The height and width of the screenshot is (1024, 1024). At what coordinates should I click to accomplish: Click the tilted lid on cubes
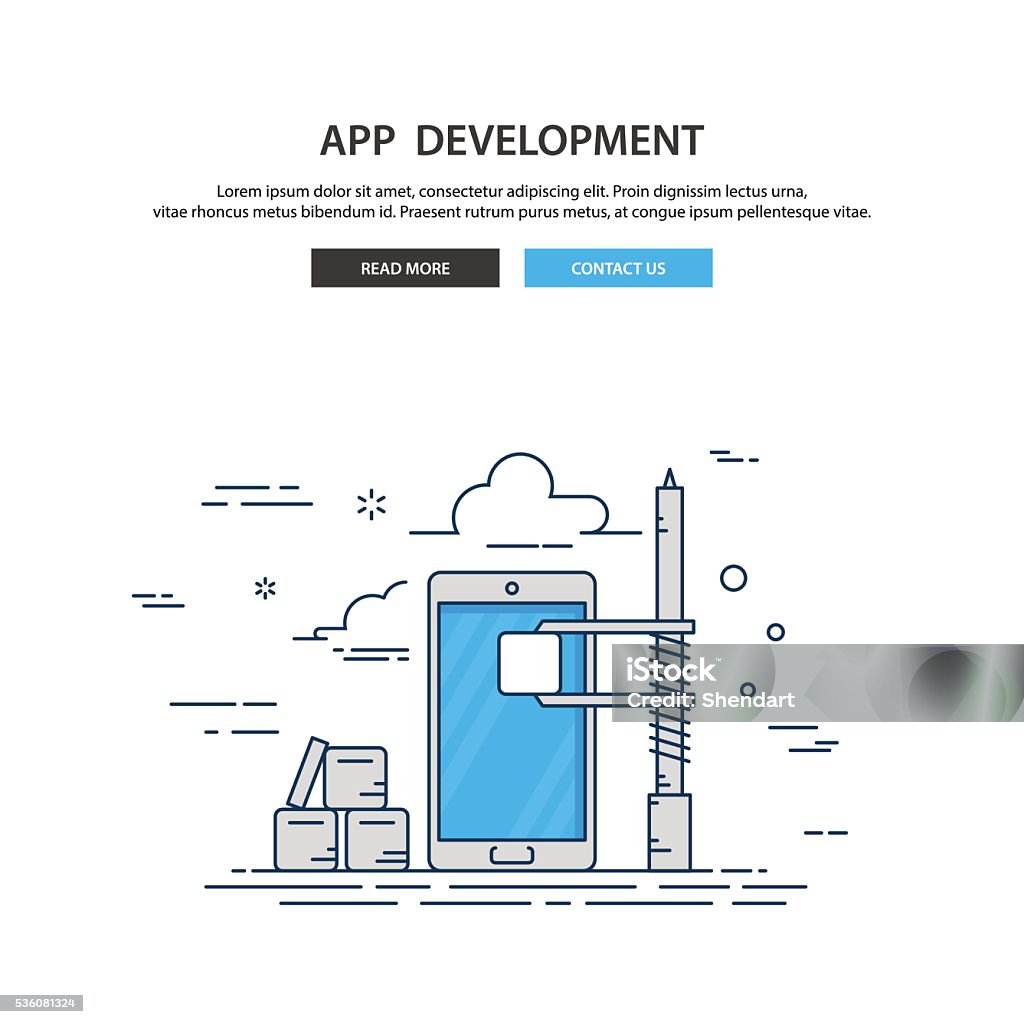tap(308, 773)
